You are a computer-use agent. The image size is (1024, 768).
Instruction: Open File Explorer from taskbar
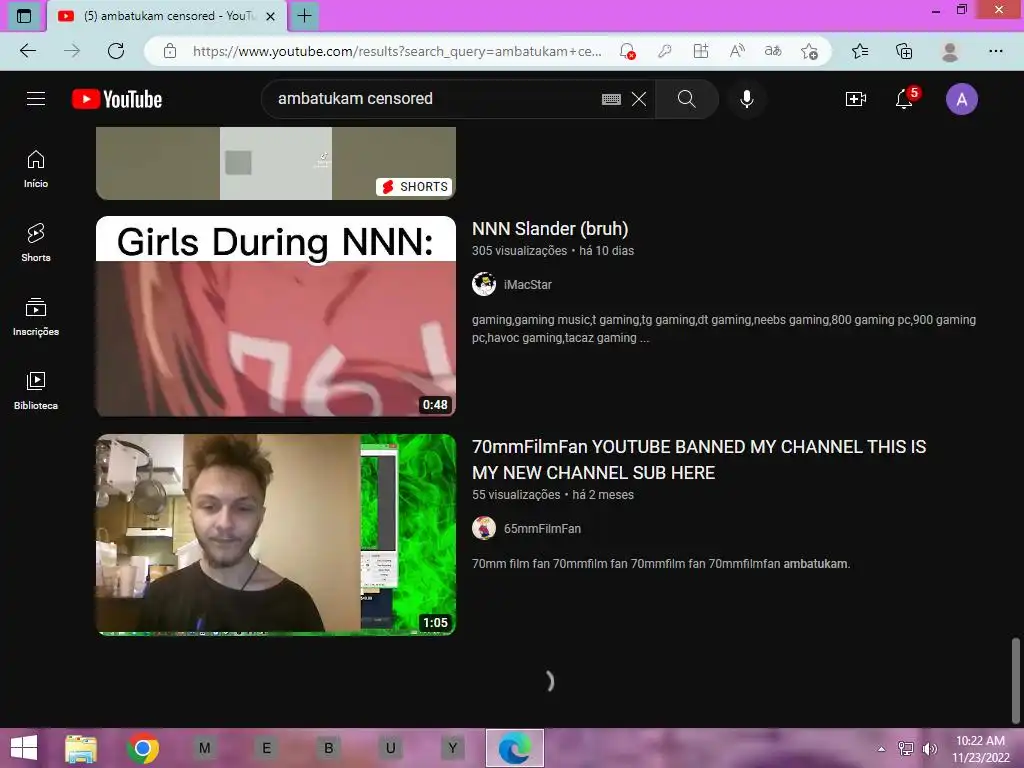[81, 748]
